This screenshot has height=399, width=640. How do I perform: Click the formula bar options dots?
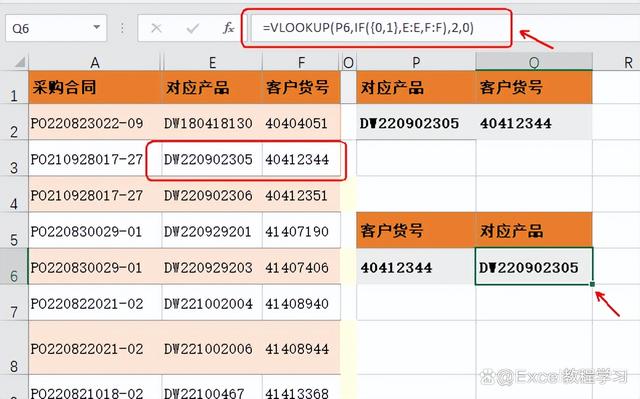click(x=122, y=28)
